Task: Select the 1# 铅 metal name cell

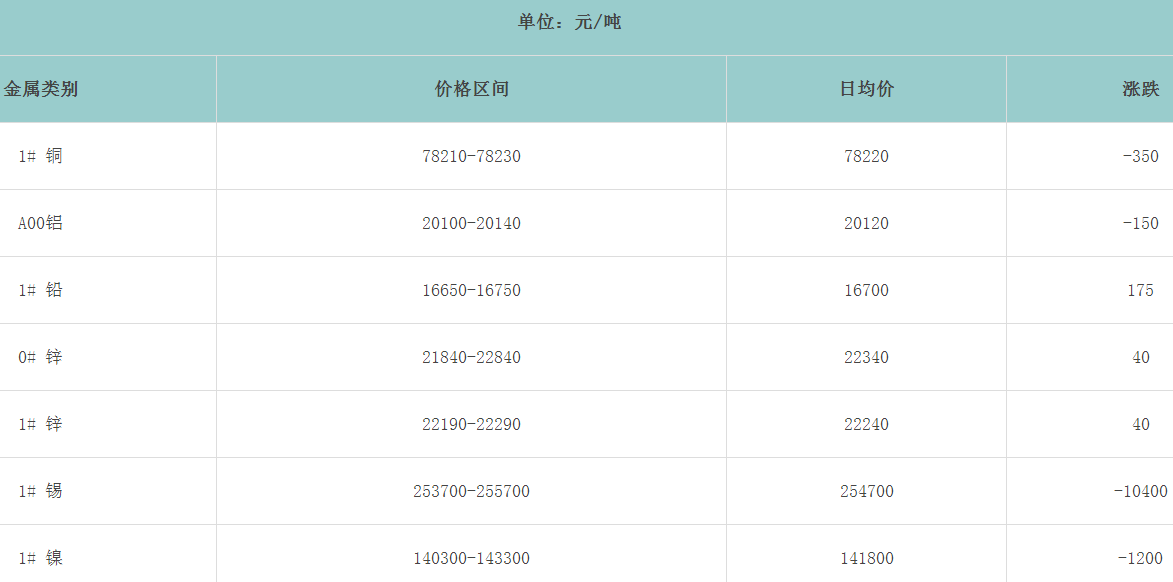Action: coord(40,290)
